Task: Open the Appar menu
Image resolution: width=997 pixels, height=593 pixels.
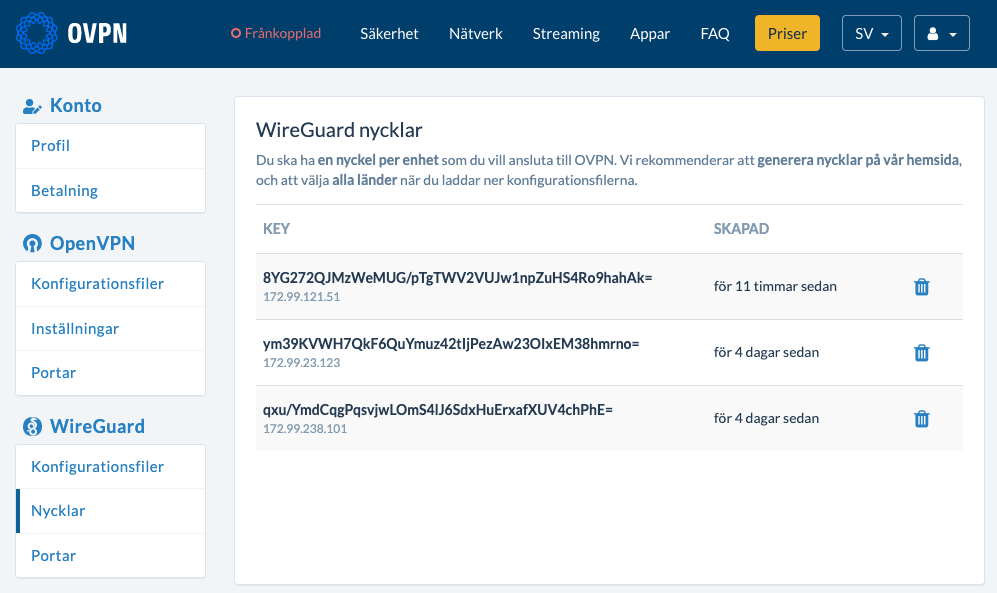Action: pos(650,34)
